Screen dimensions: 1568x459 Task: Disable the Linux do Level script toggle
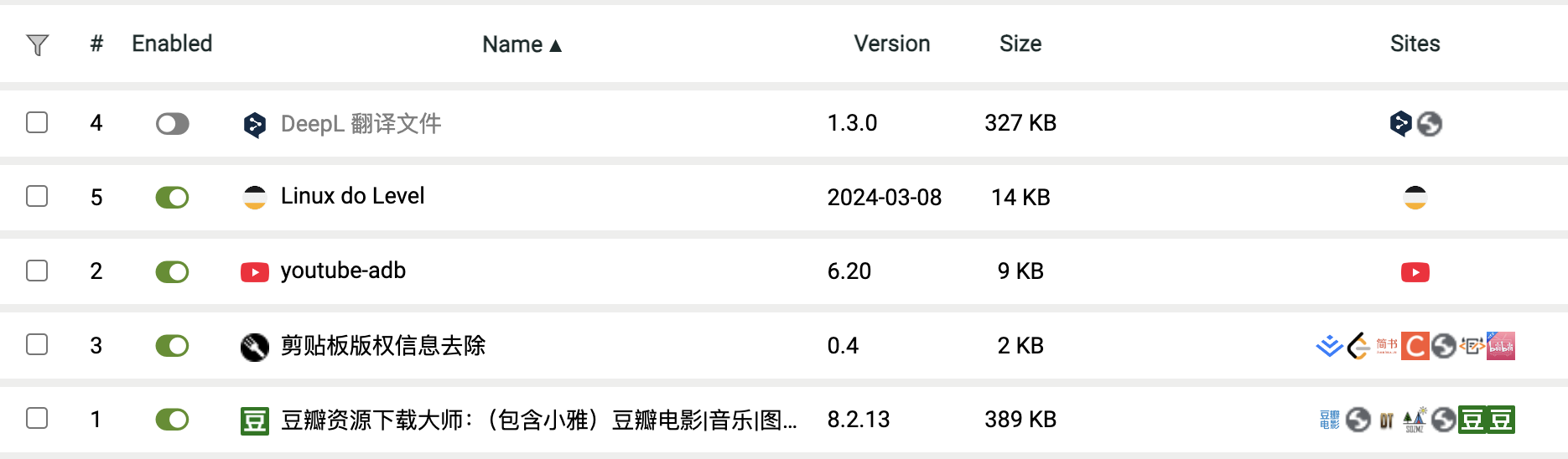172,198
